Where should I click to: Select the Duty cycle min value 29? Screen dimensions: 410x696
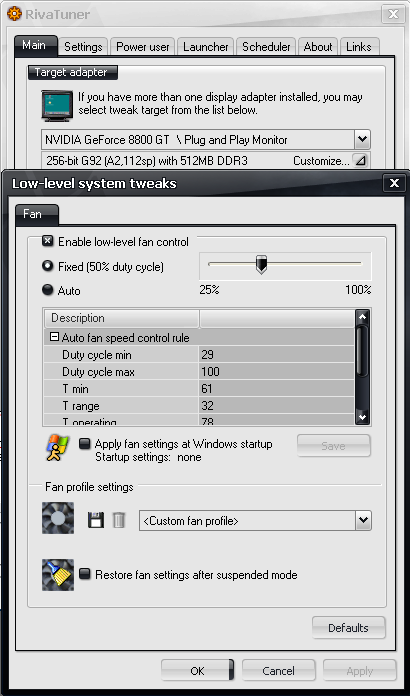tap(276, 355)
